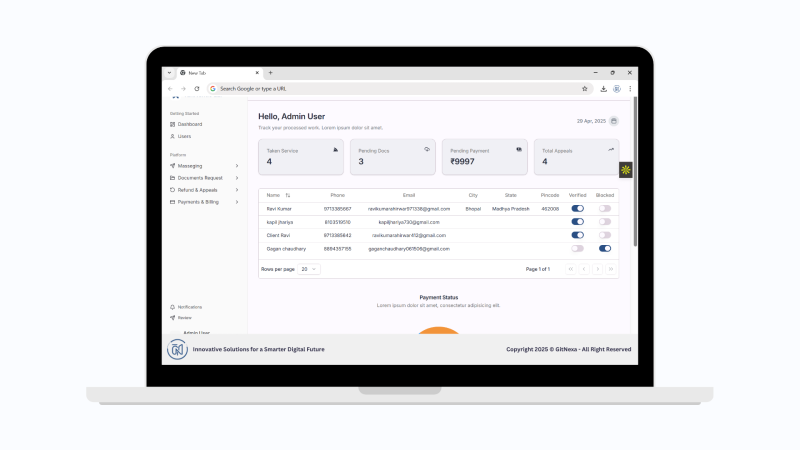Viewport: 800px width, 450px height.
Task: Bookmark this page with the star icon
Action: coord(585,88)
